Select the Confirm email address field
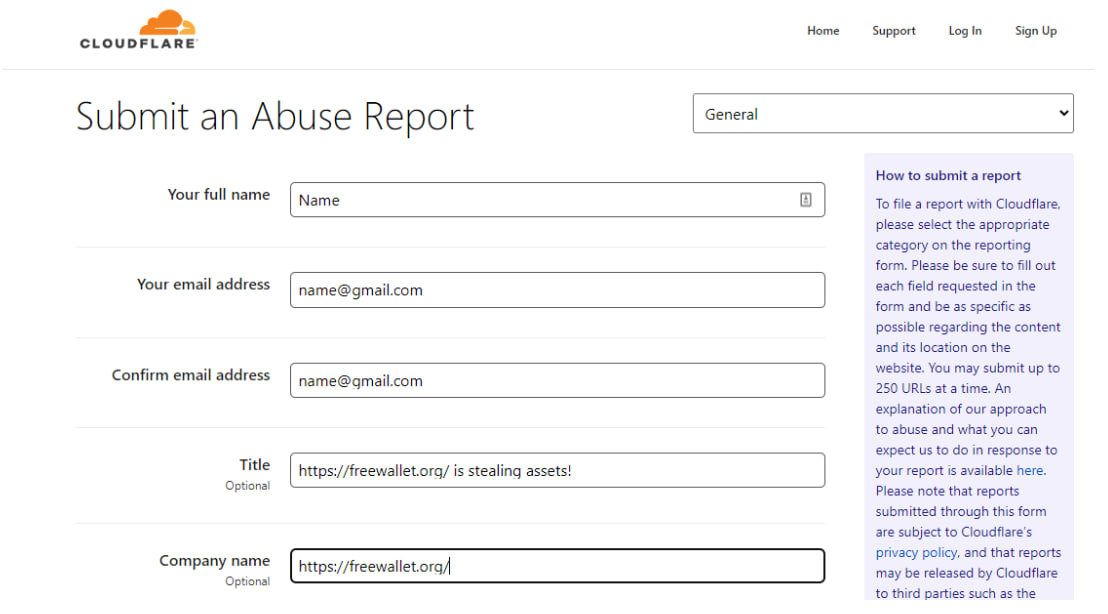The width and height of the screenshot is (1108, 614). coord(557,380)
